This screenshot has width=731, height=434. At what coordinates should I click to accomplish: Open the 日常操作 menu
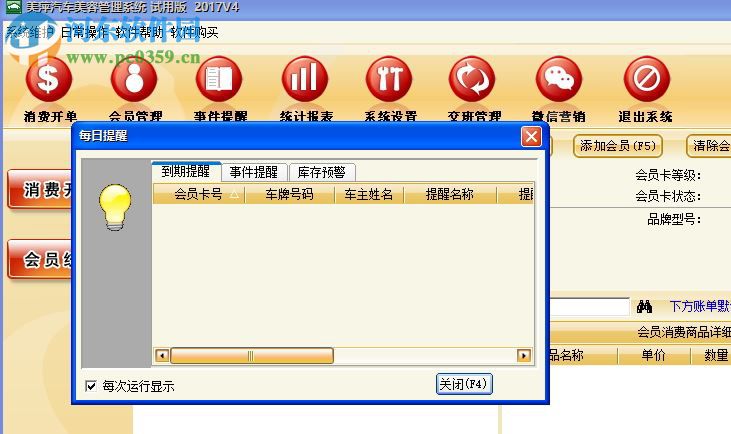(84, 32)
